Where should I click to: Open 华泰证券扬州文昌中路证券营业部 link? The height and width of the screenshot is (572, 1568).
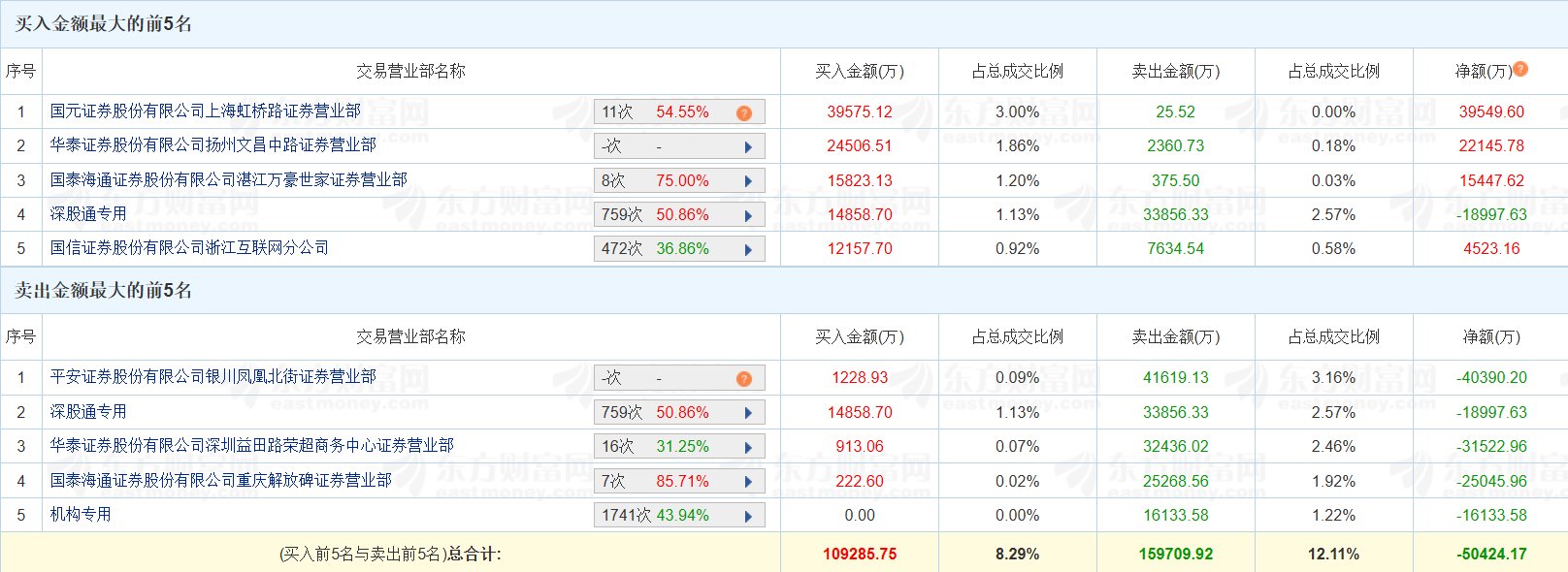tap(213, 145)
